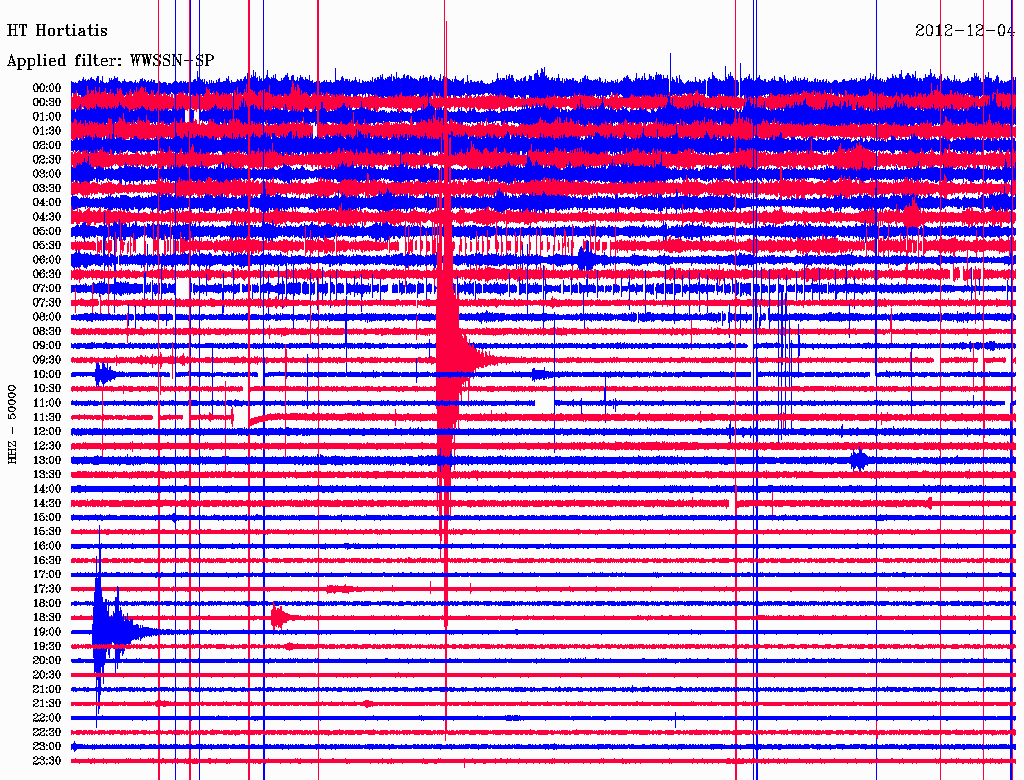Select the 23:00 time label
The image size is (1024, 780).
coord(47,747)
